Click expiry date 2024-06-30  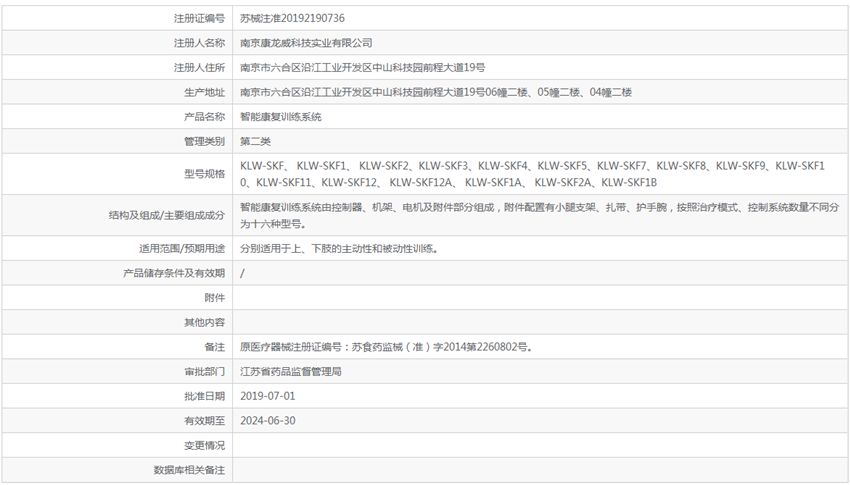(x=268, y=421)
